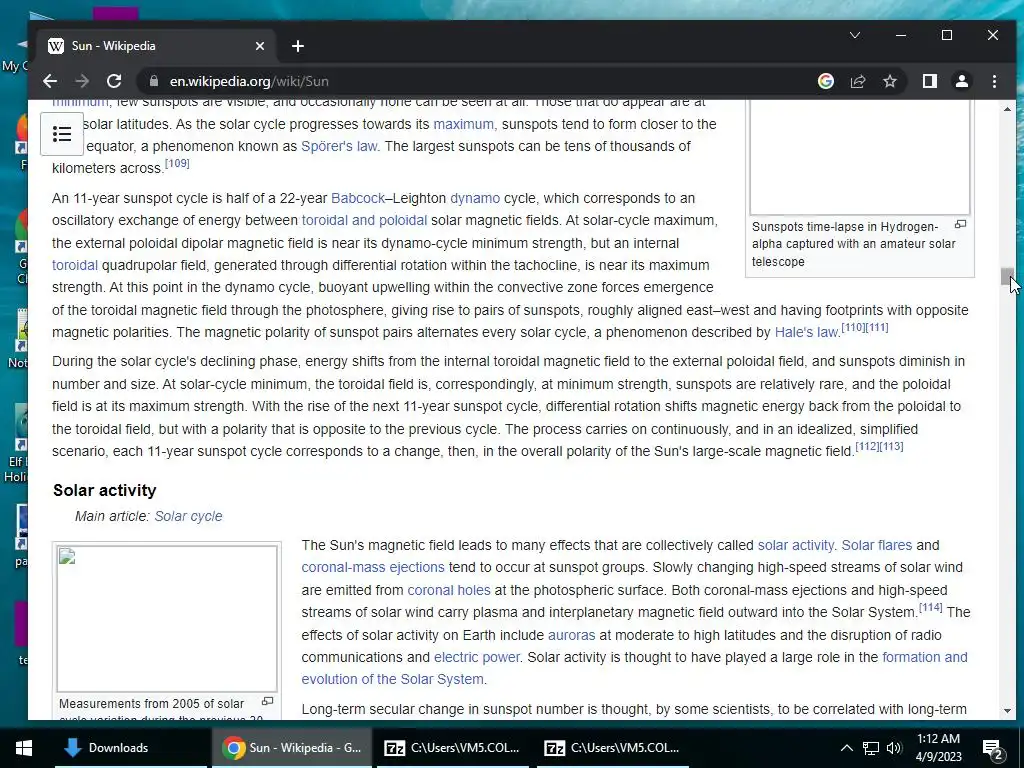Open citation [113]
Image resolution: width=1024 pixels, height=768 pixels.
[x=891, y=446]
